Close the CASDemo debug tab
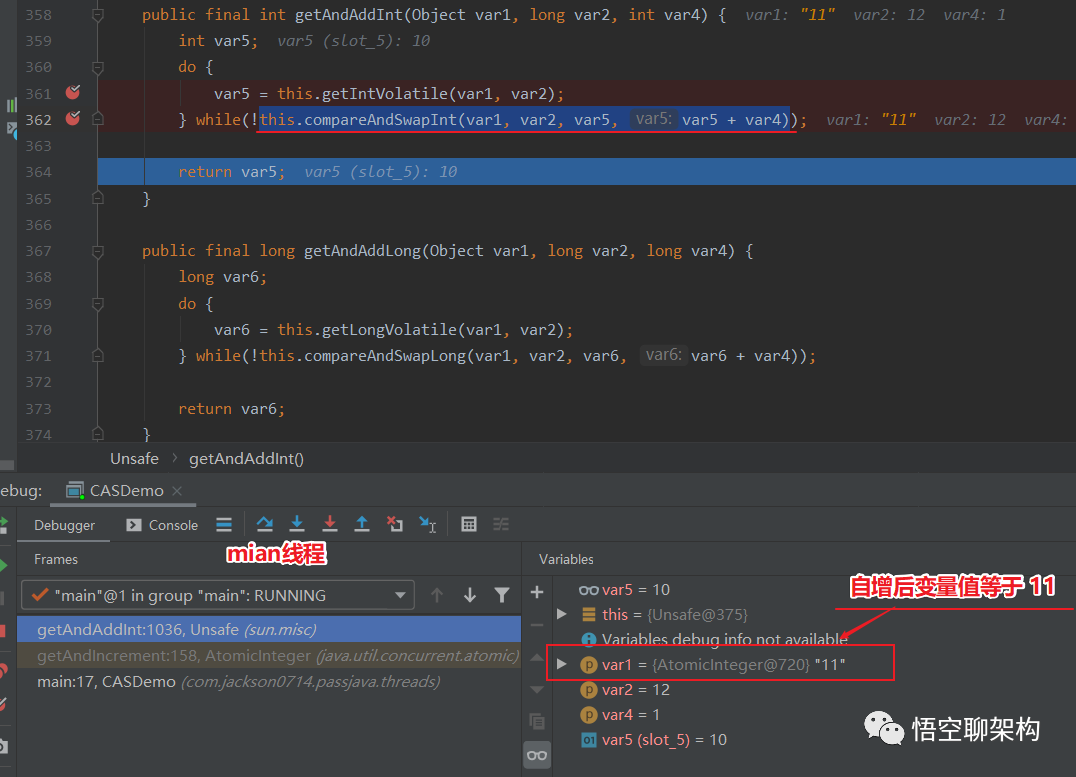The image size is (1076, 777). pos(177,491)
